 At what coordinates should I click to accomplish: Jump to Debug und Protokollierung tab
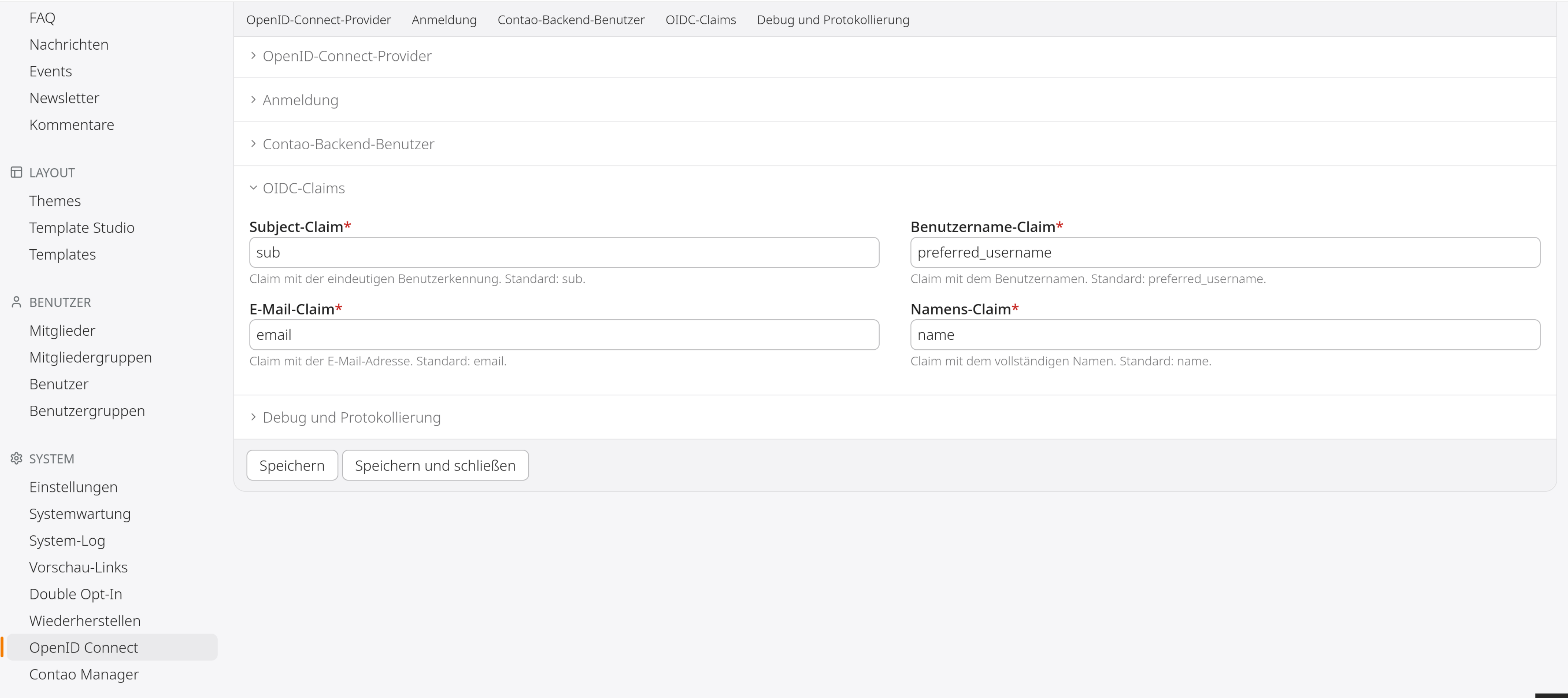[x=833, y=20]
